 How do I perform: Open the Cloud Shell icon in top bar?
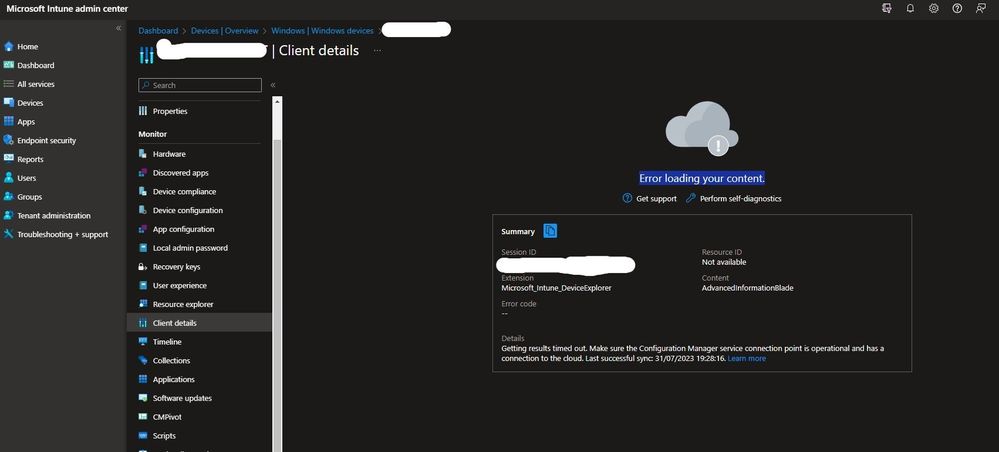pyautogui.click(x=886, y=8)
